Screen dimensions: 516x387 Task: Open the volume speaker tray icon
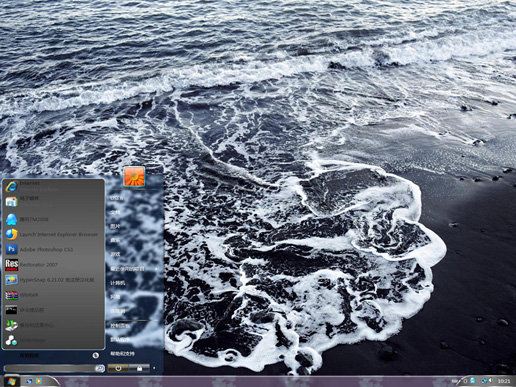[x=490, y=381]
